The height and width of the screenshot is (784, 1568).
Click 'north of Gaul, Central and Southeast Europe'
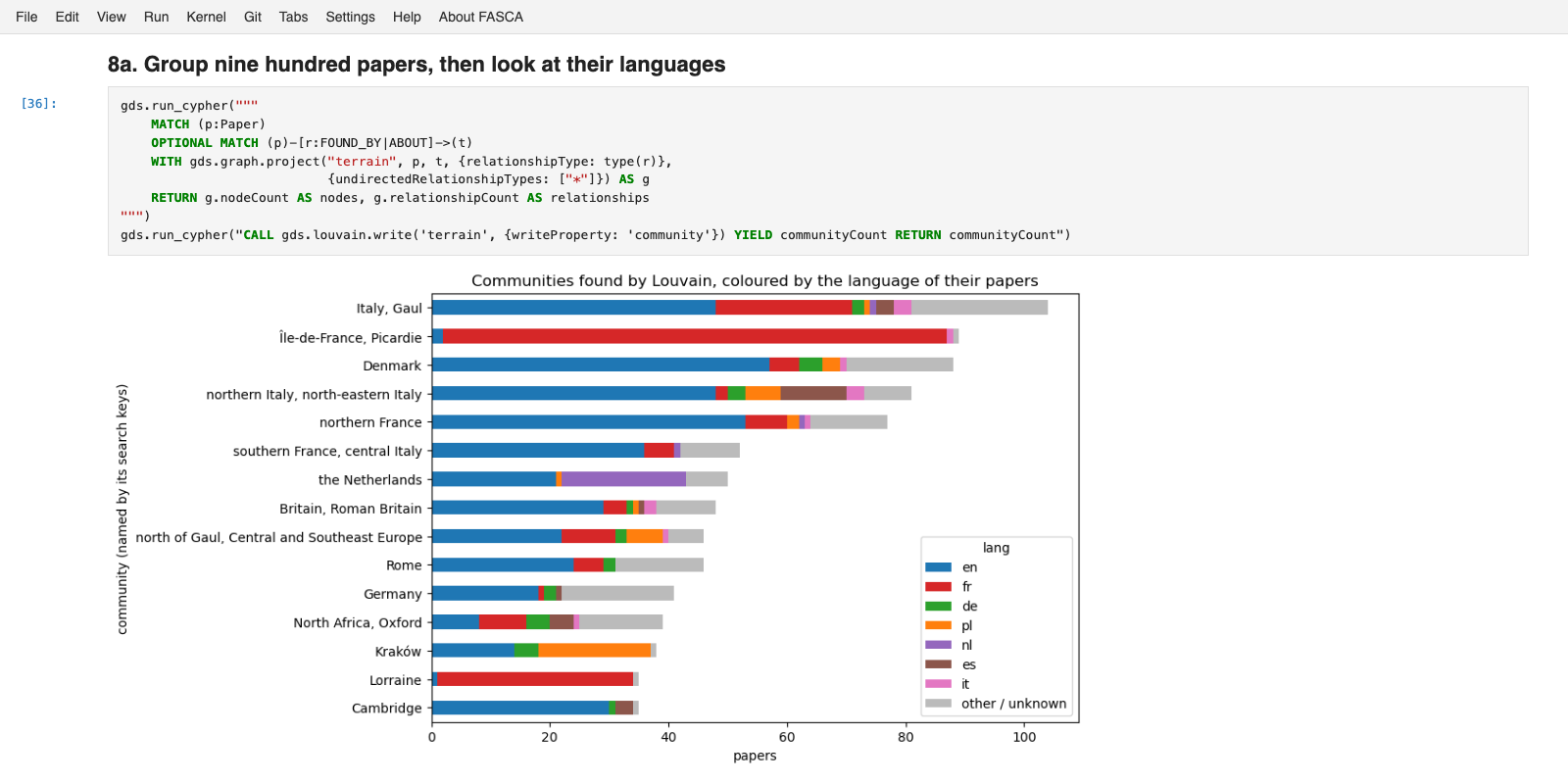[x=279, y=537]
